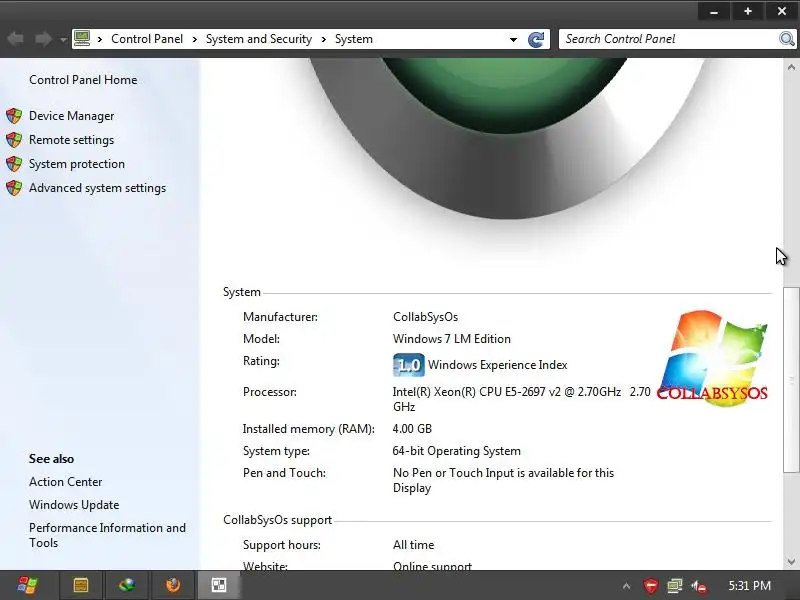Click the CollabSysOs manufacturer value
The width and height of the screenshot is (800, 600).
pos(426,317)
